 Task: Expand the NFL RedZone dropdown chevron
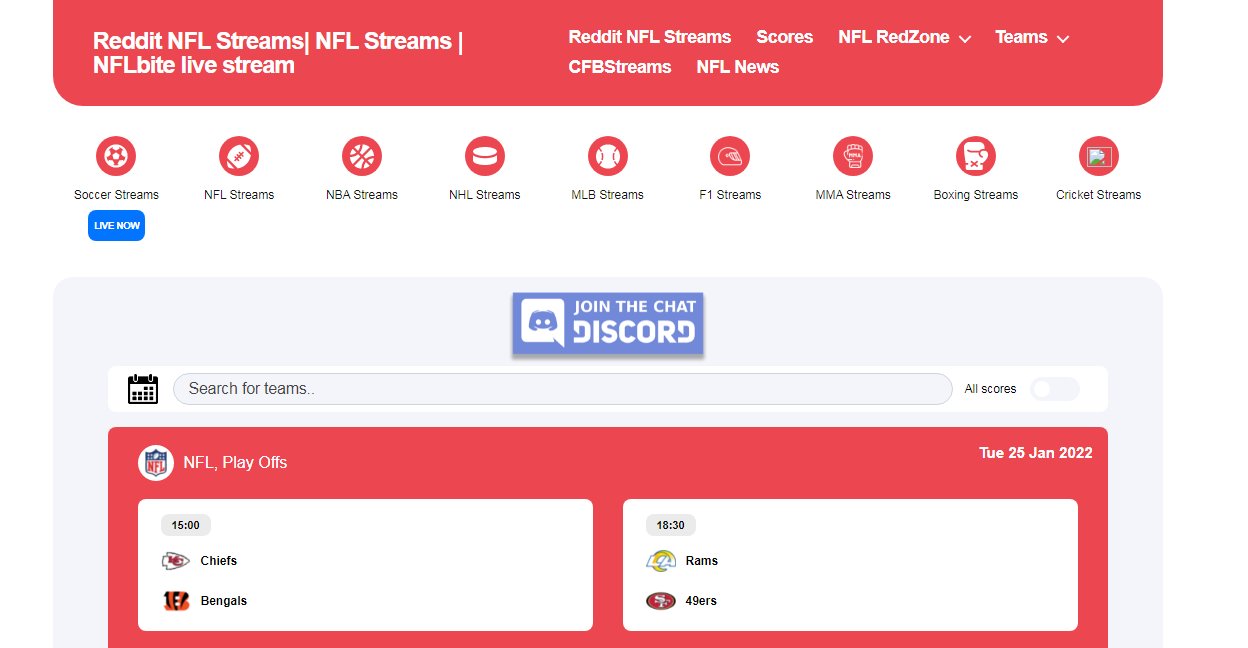[x=965, y=39]
